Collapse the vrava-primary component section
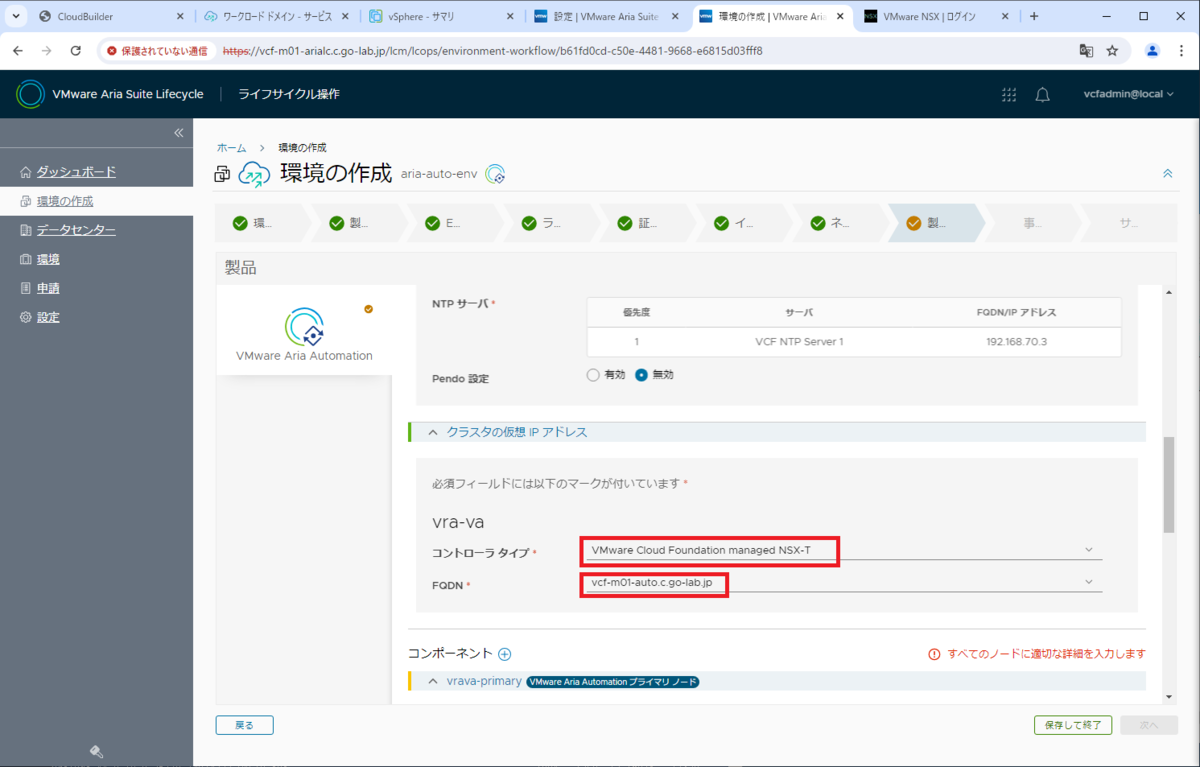The height and width of the screenshot is (767, 1200). [433, 681]
